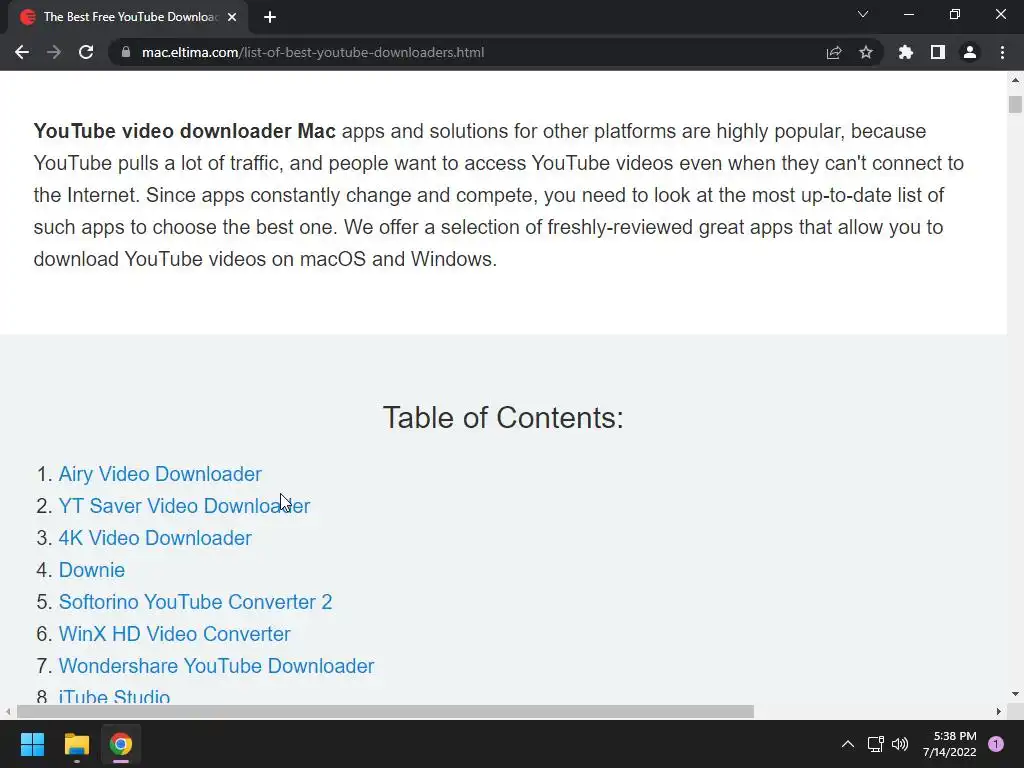This screenshot has height=768, width=1024.
Task: Open the YT Saver Video Downloader link
Action: click(x=184, y=506)
